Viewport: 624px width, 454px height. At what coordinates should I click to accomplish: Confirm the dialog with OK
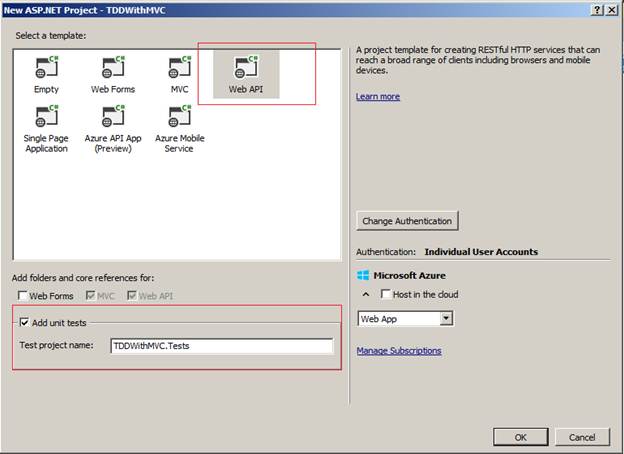pyautogui.click(x=521, y=437)
